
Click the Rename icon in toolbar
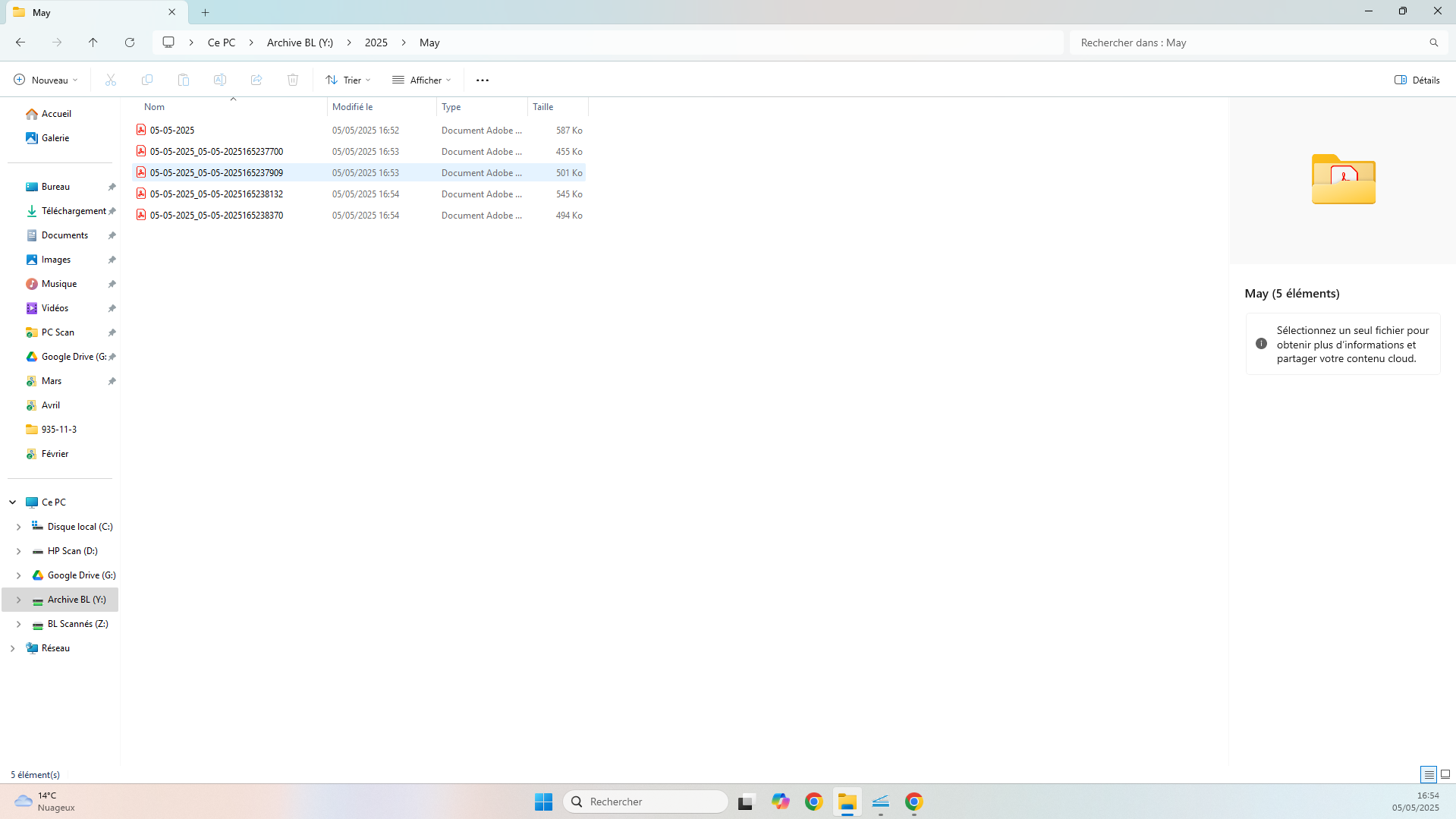point(220,80)
